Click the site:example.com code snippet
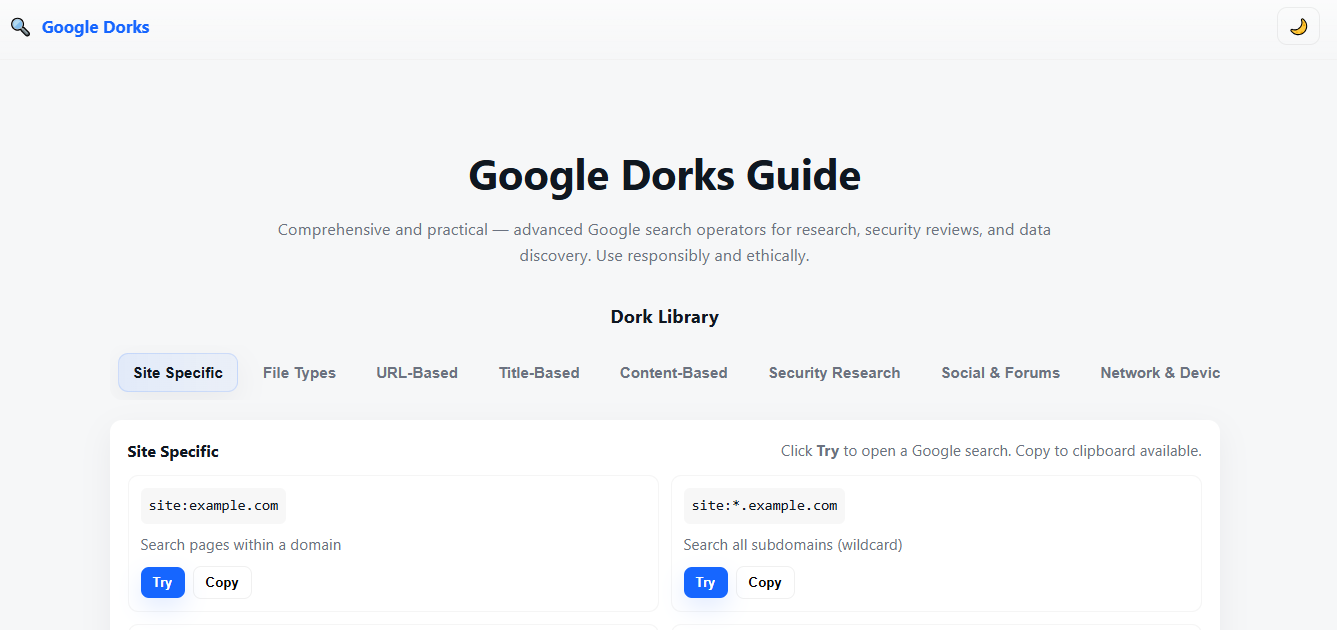This screenshot has height=630, width=1337. [x=213, y=505]
